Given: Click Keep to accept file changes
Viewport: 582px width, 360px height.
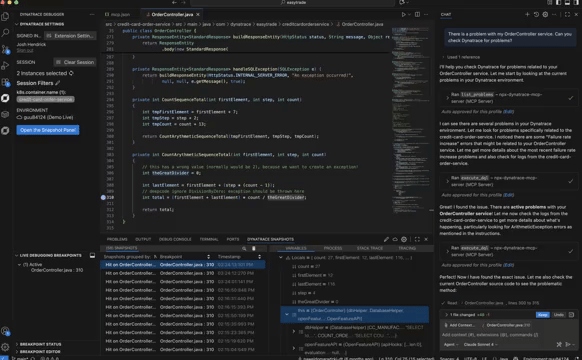Looking at the screenshot, I should click(x=543, y=315).
